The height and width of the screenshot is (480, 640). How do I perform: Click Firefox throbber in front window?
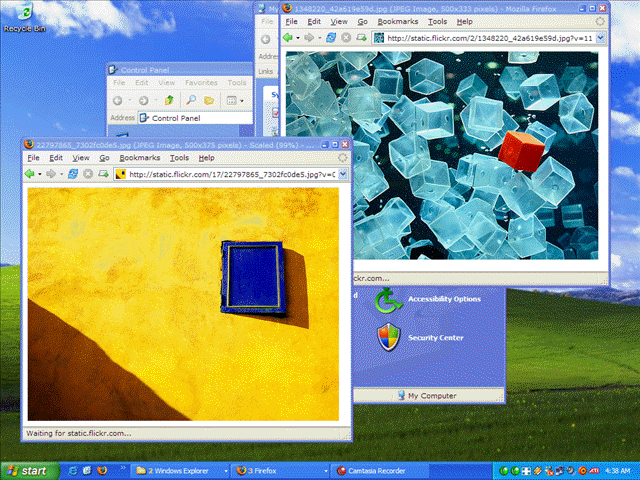click(342, 158)
